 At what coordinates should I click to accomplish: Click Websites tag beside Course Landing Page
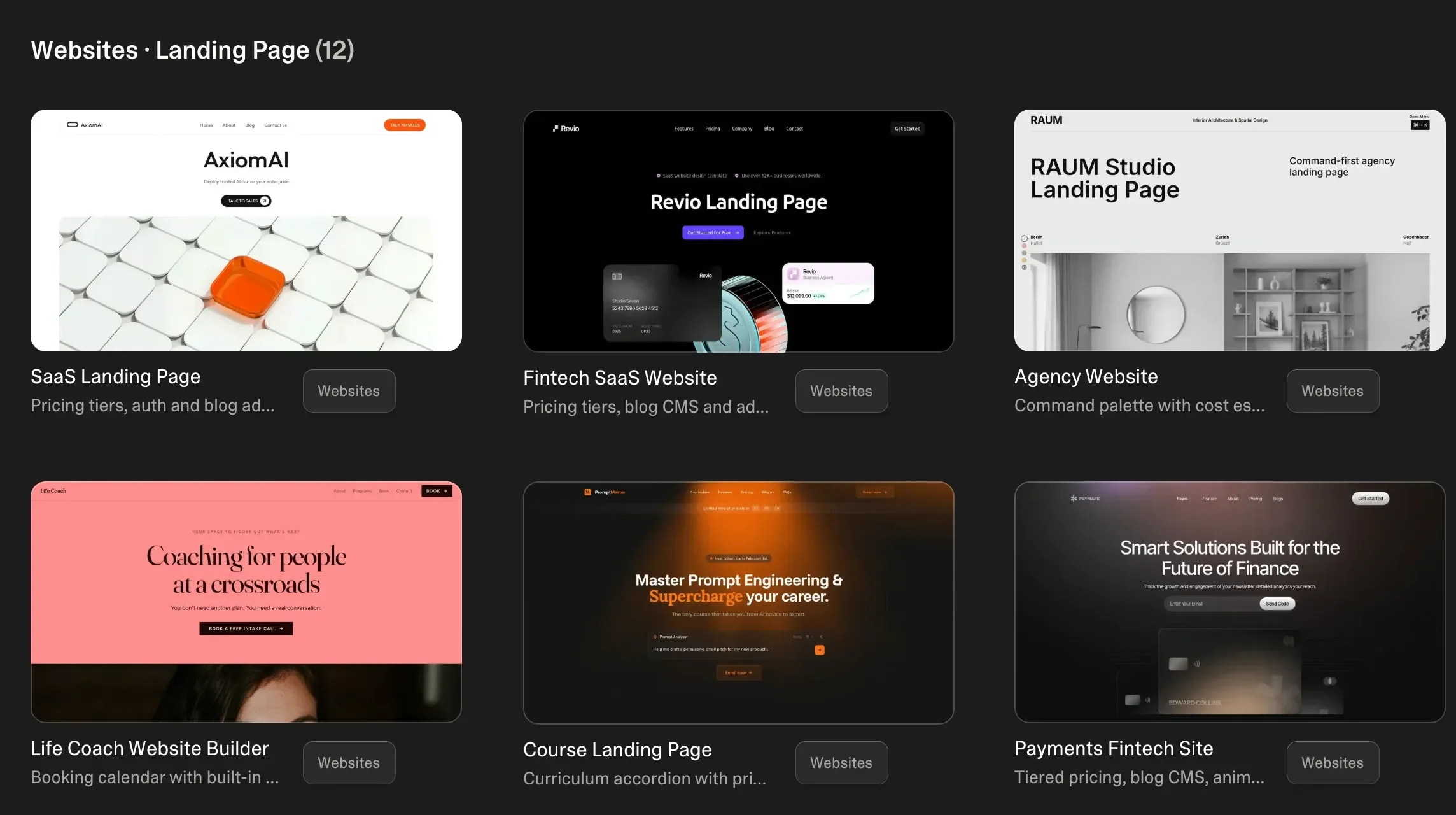[x=841, y=763]
